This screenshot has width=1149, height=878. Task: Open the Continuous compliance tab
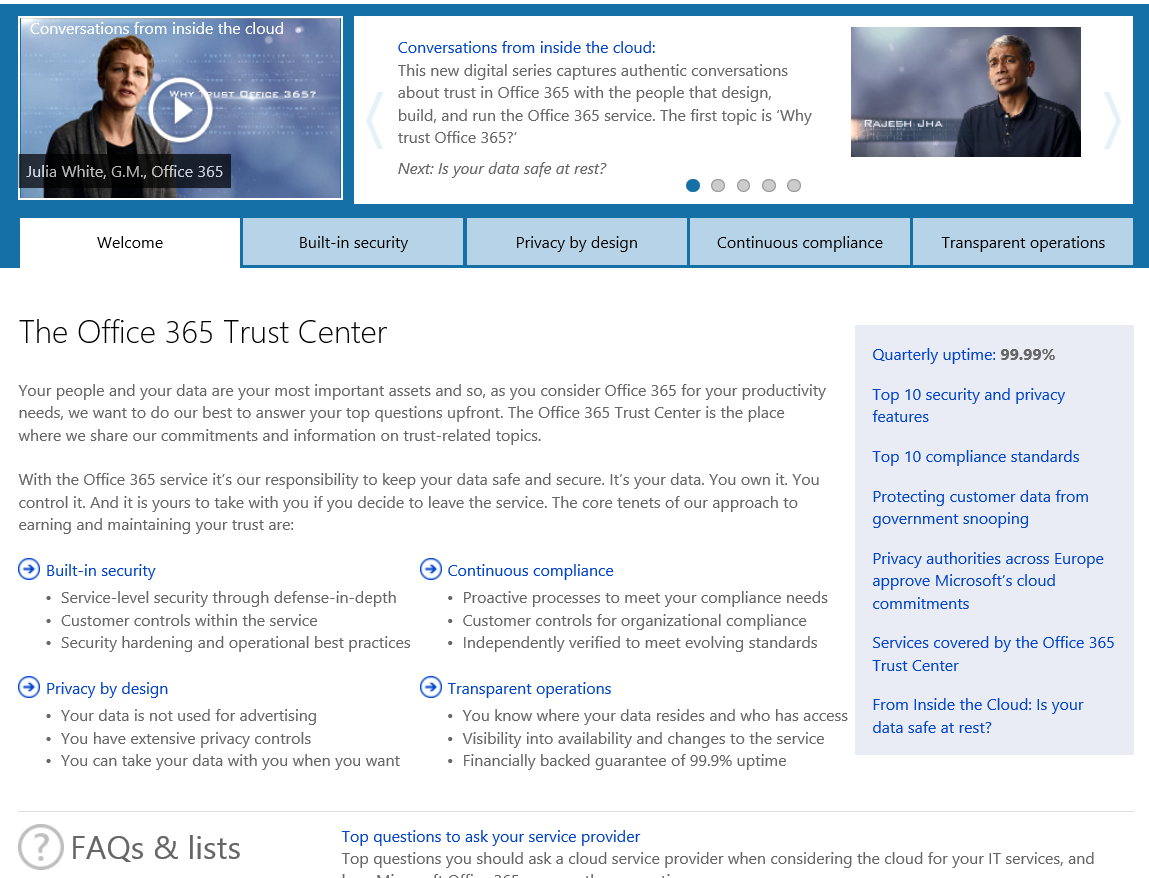[799, 243]
